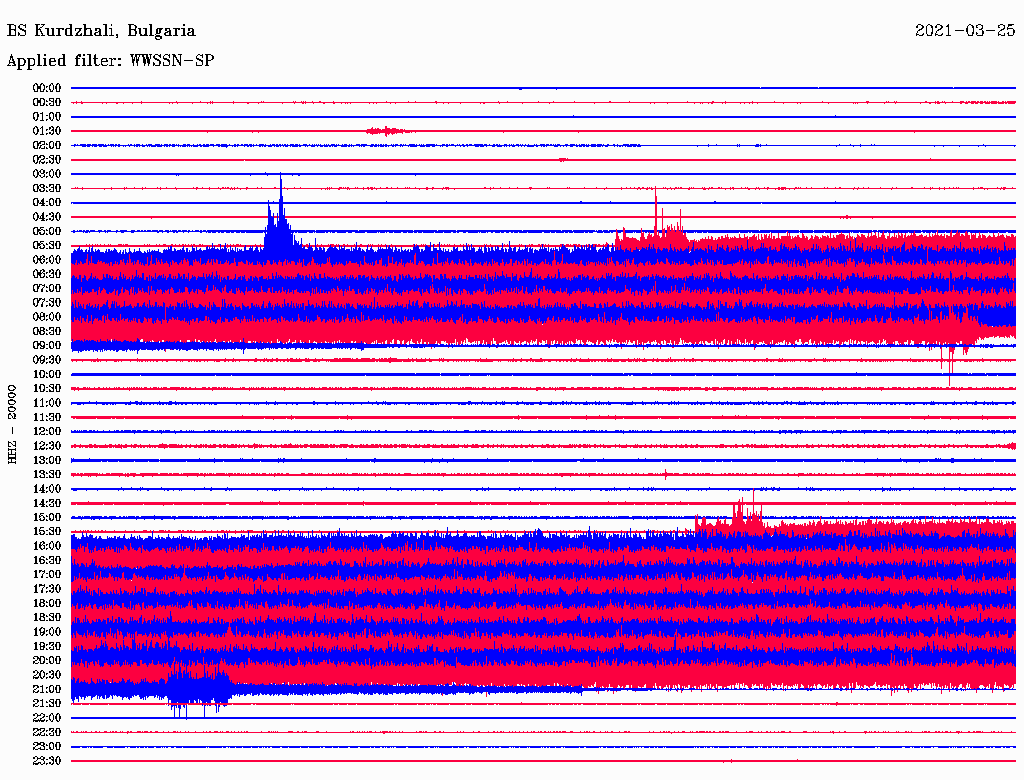The image size is (1024, 780).
Task: Click the blue burst on the 21:00 trace
Action: point(195,689)
